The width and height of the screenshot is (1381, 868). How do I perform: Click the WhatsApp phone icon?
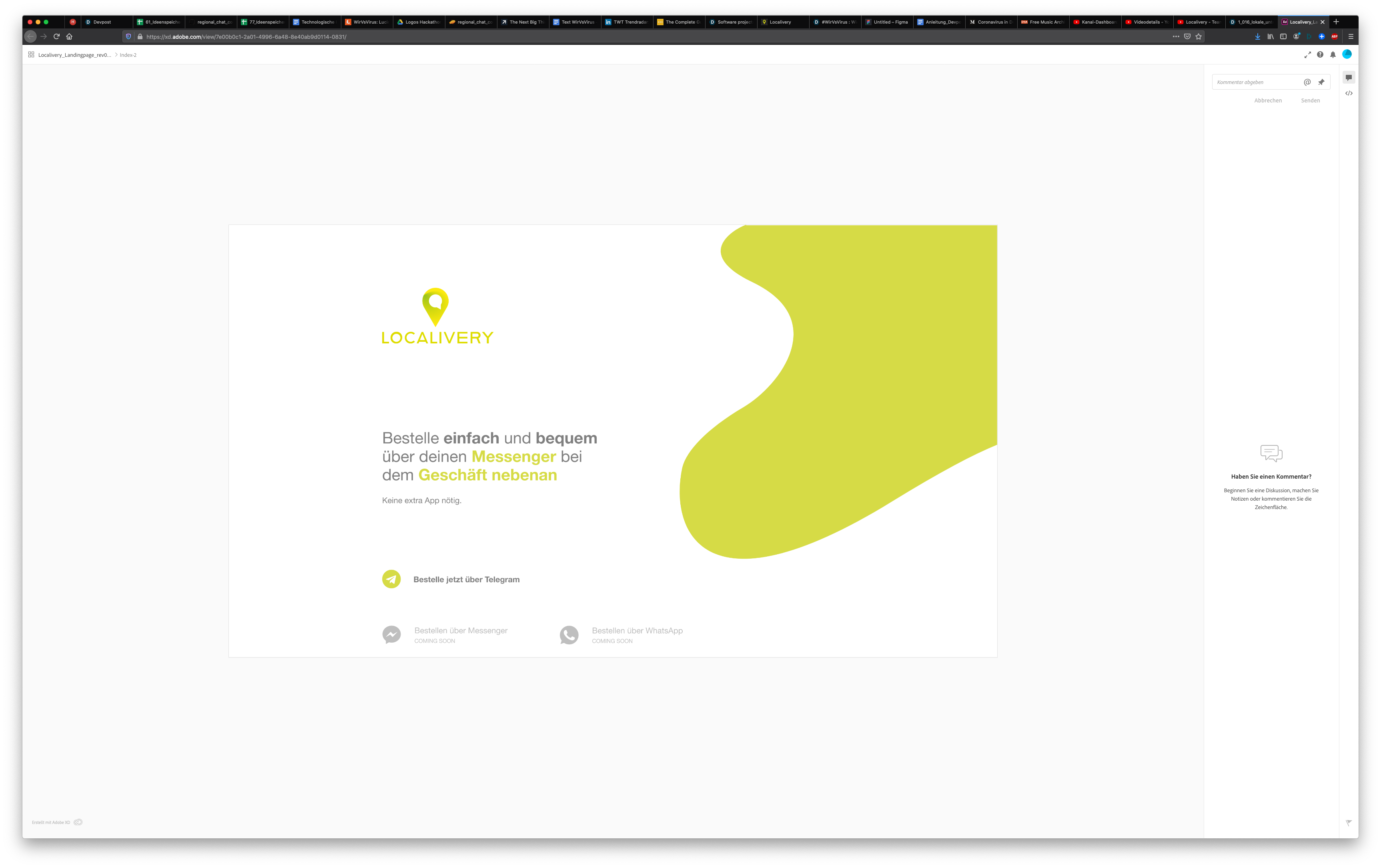pyautogui.click(x=569, y=635)
